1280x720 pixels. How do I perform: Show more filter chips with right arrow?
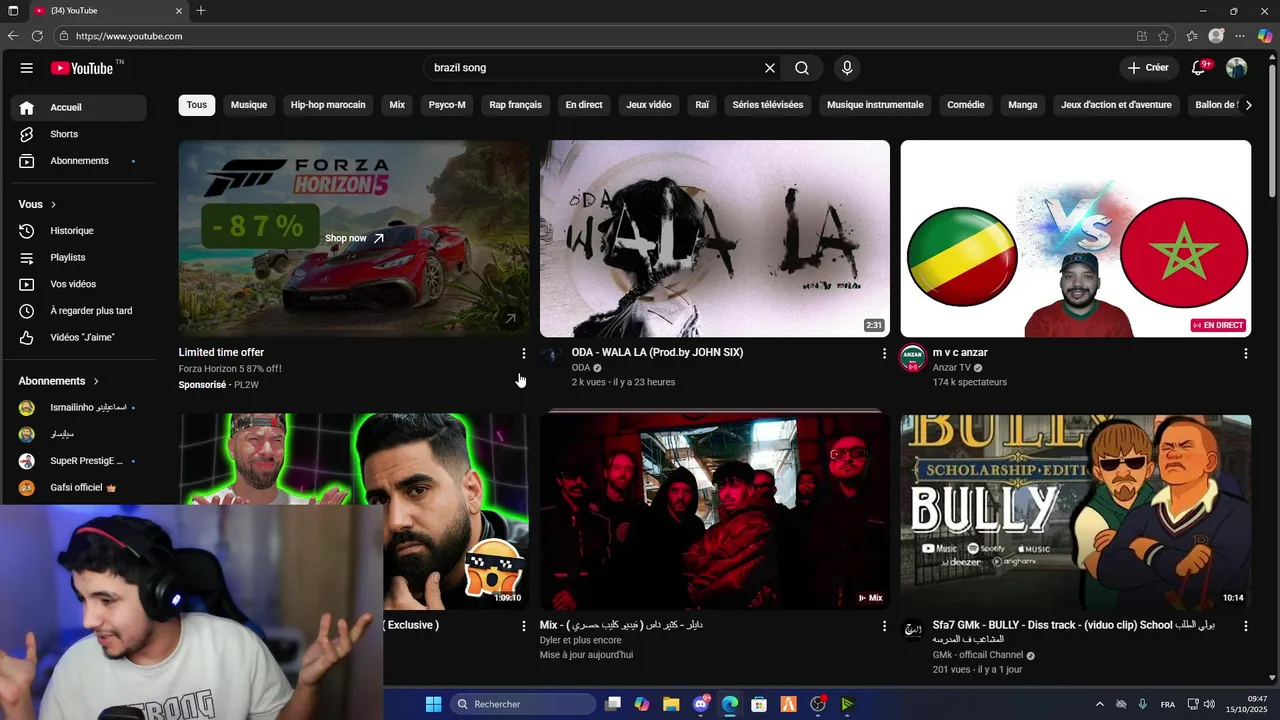(x=1248, y=105)
